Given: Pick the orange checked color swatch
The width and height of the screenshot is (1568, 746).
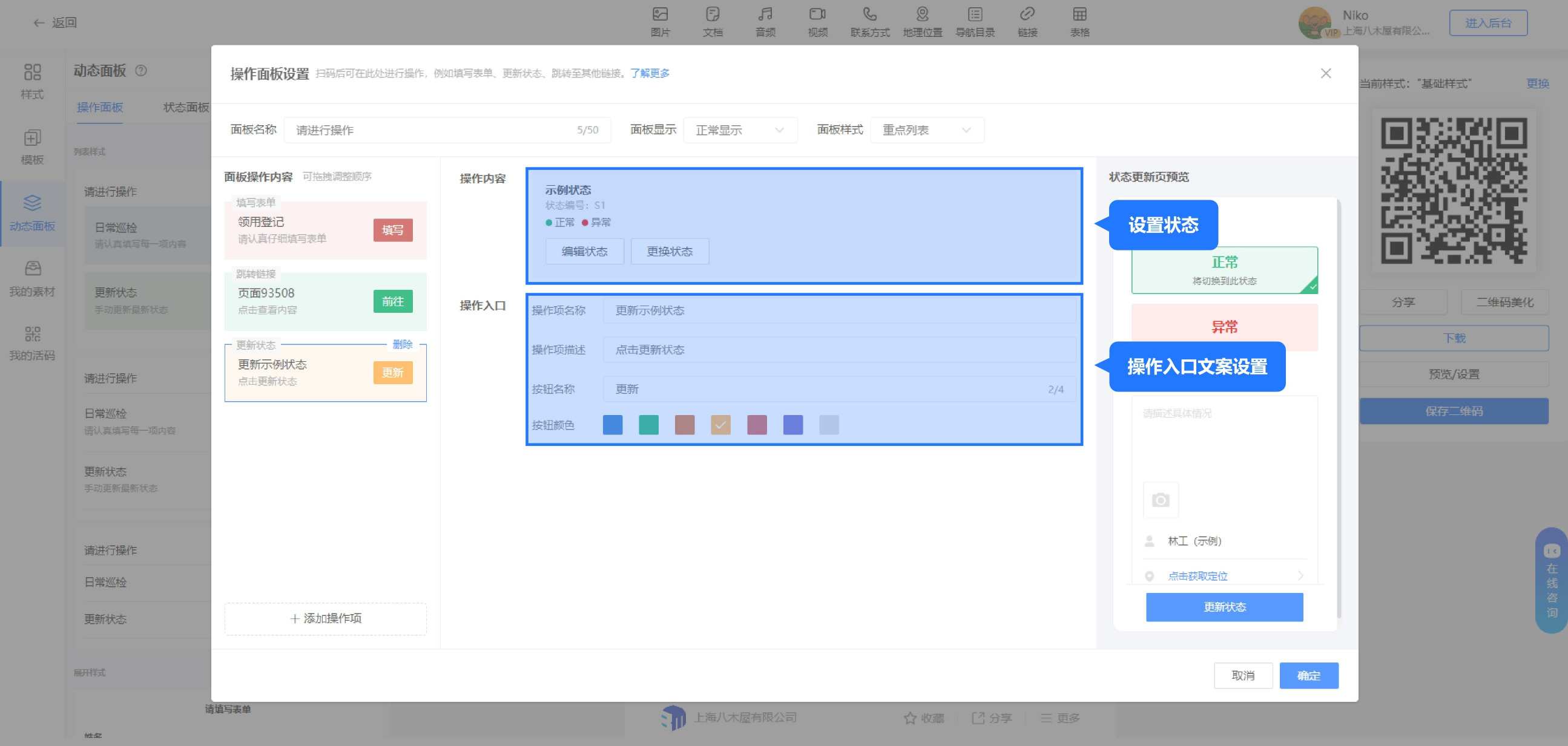Looking at the screenshot, I should tap(720, 425).
